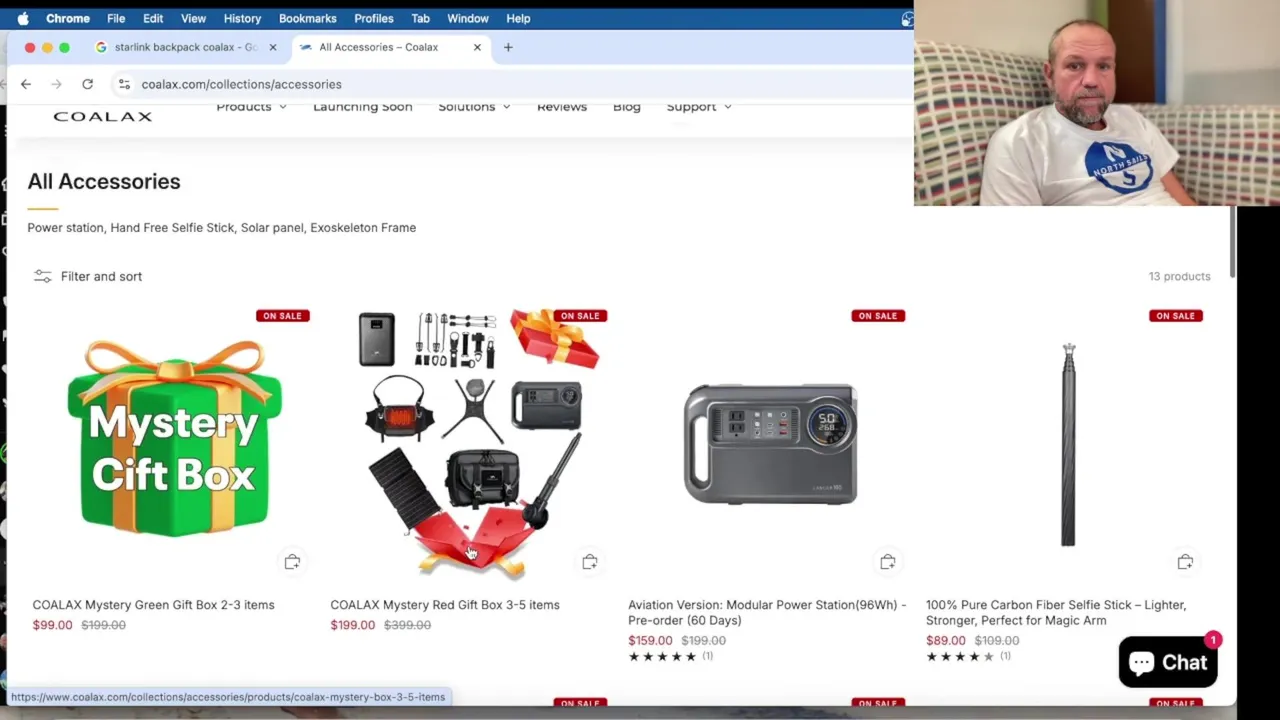Viewport: 1280px width, 720px height.
Task: Quick add Mystery Red Gift Box to cart
Action: (590, 562)
